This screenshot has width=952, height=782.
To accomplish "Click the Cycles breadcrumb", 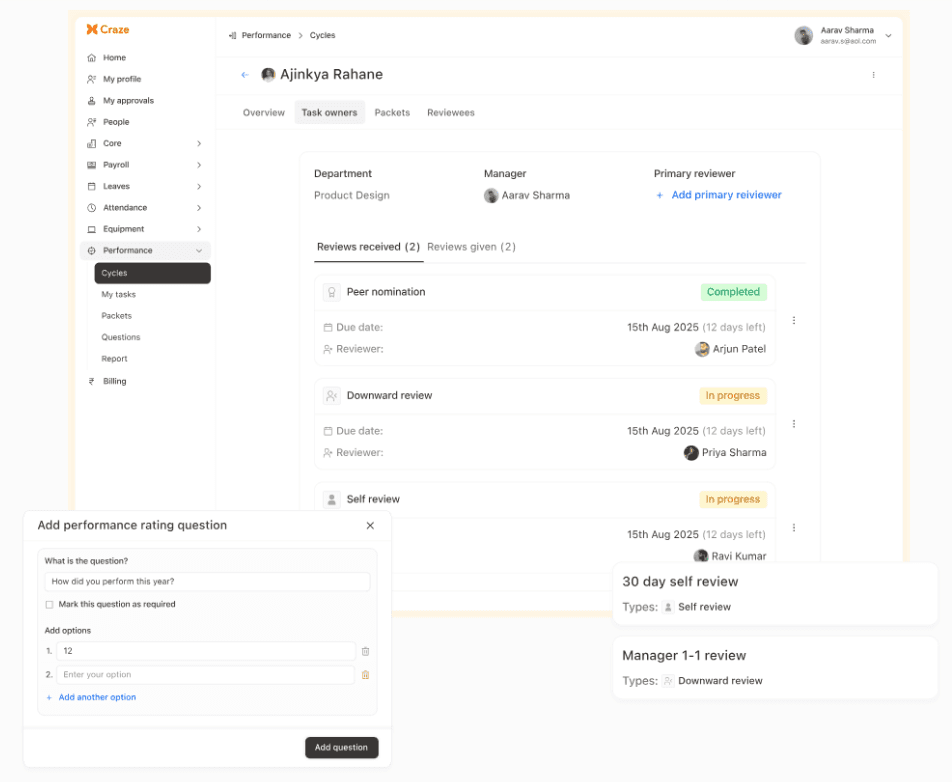I will (322, 35).
